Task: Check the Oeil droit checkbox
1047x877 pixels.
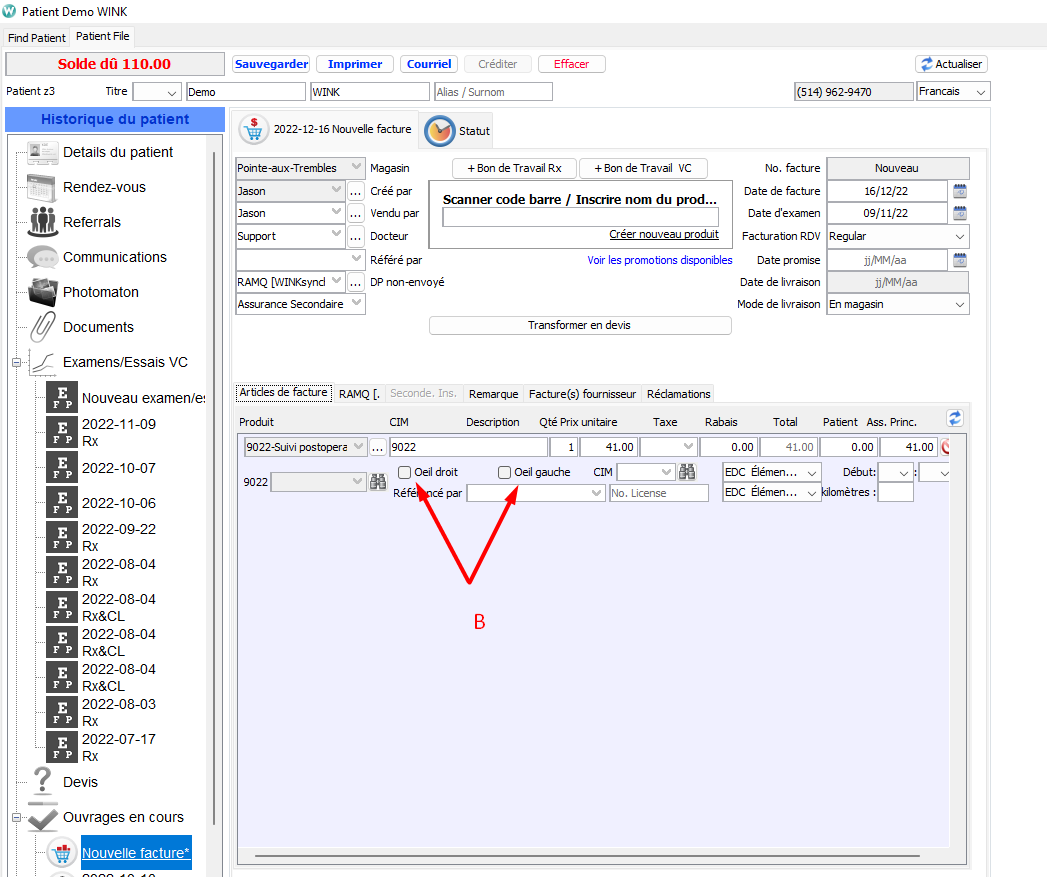Action: tap(404, 472)
